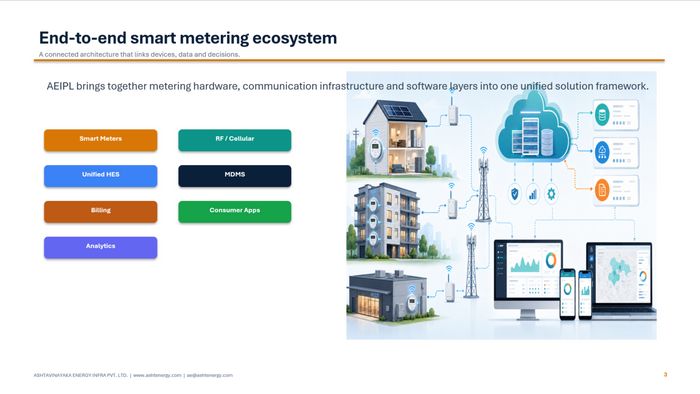This screenshot has width=700, height=394.
Task: Click the desktop monitor dashboard
Action: pyautogui.click(x=528, y=279)
